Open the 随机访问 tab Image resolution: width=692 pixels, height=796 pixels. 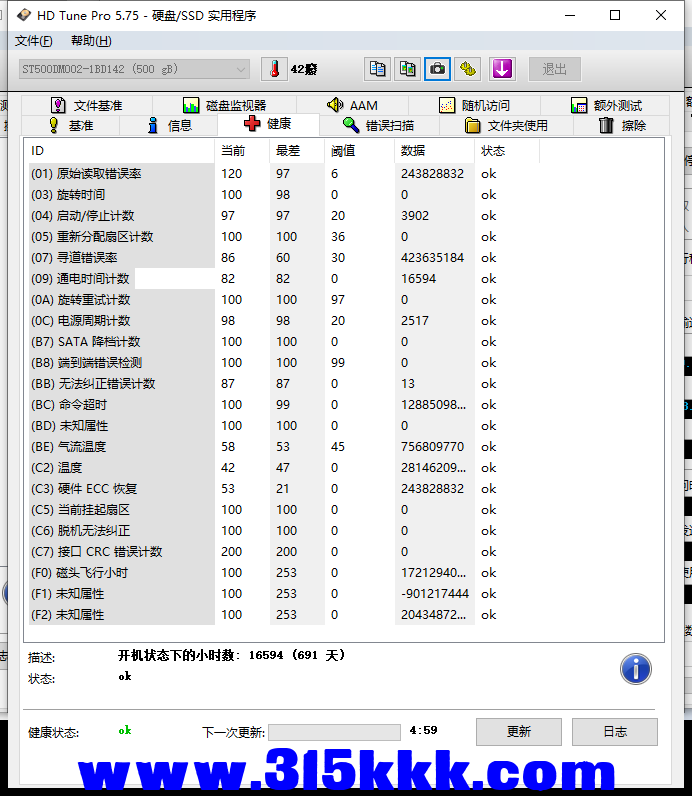[474, 105]
